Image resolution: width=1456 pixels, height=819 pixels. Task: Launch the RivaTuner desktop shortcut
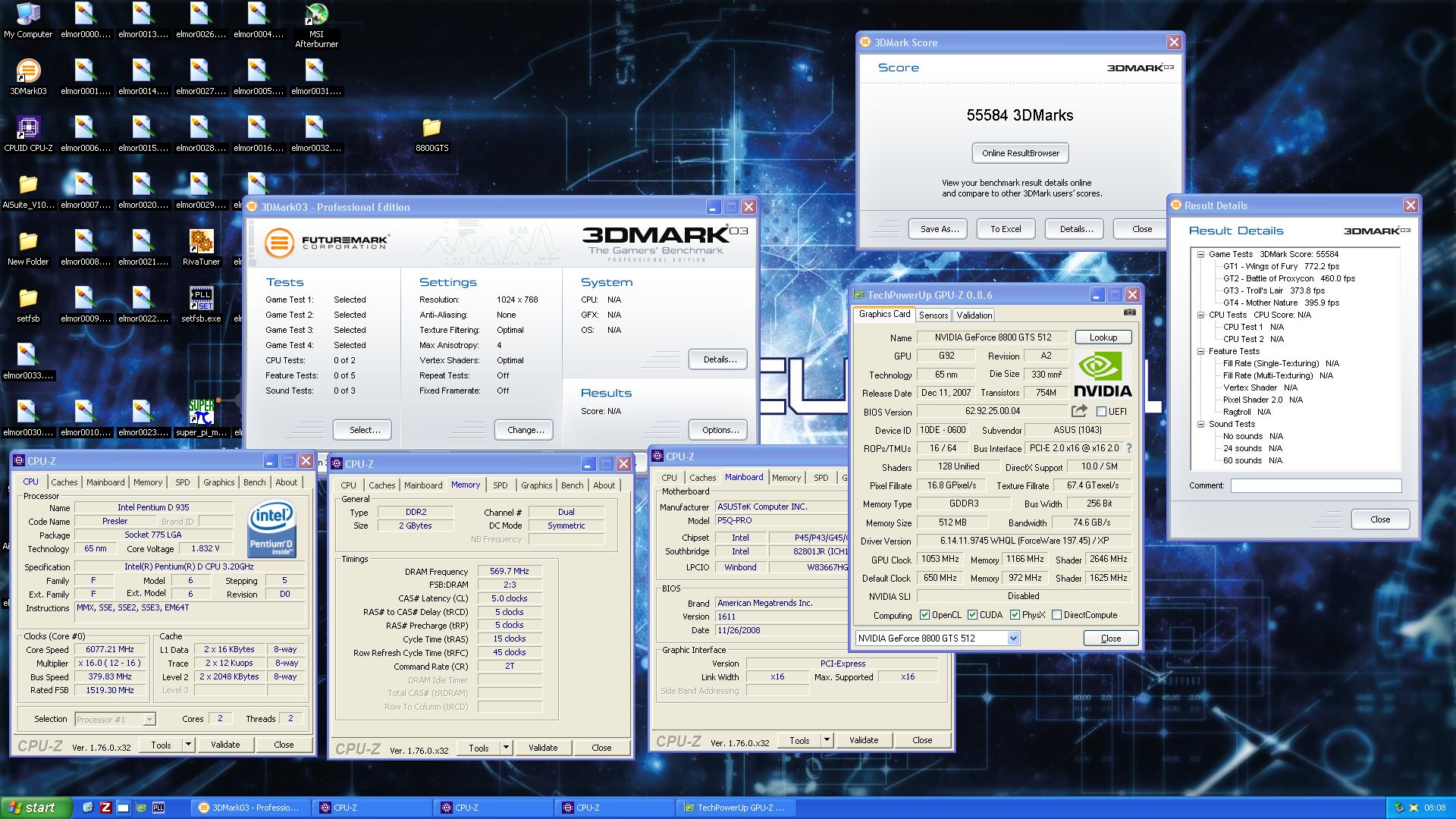201,248
